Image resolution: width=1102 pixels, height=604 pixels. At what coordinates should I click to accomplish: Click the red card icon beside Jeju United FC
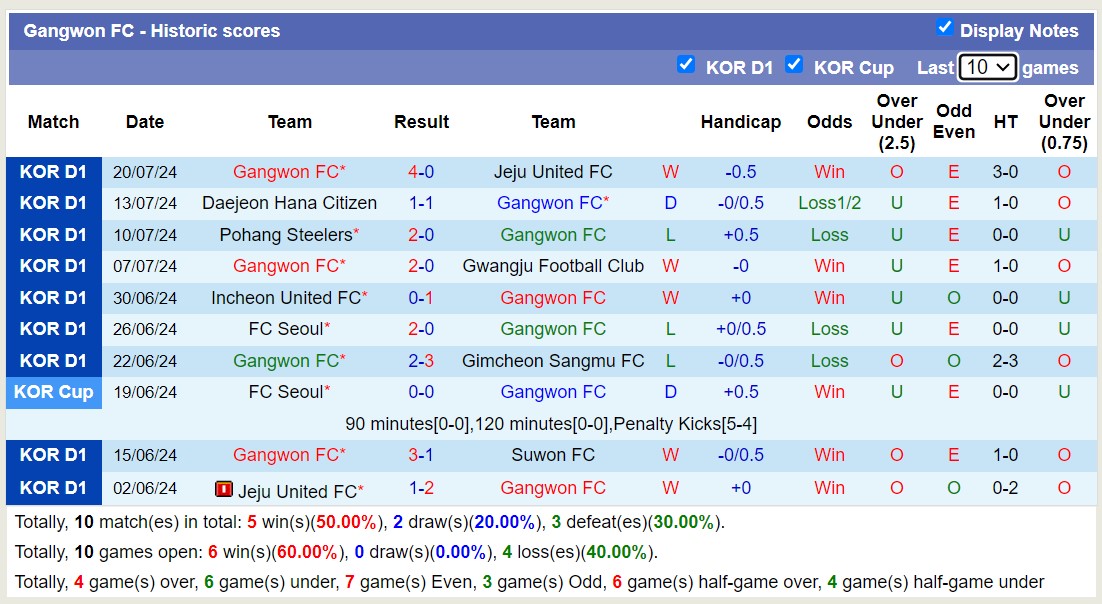[224, 490]
